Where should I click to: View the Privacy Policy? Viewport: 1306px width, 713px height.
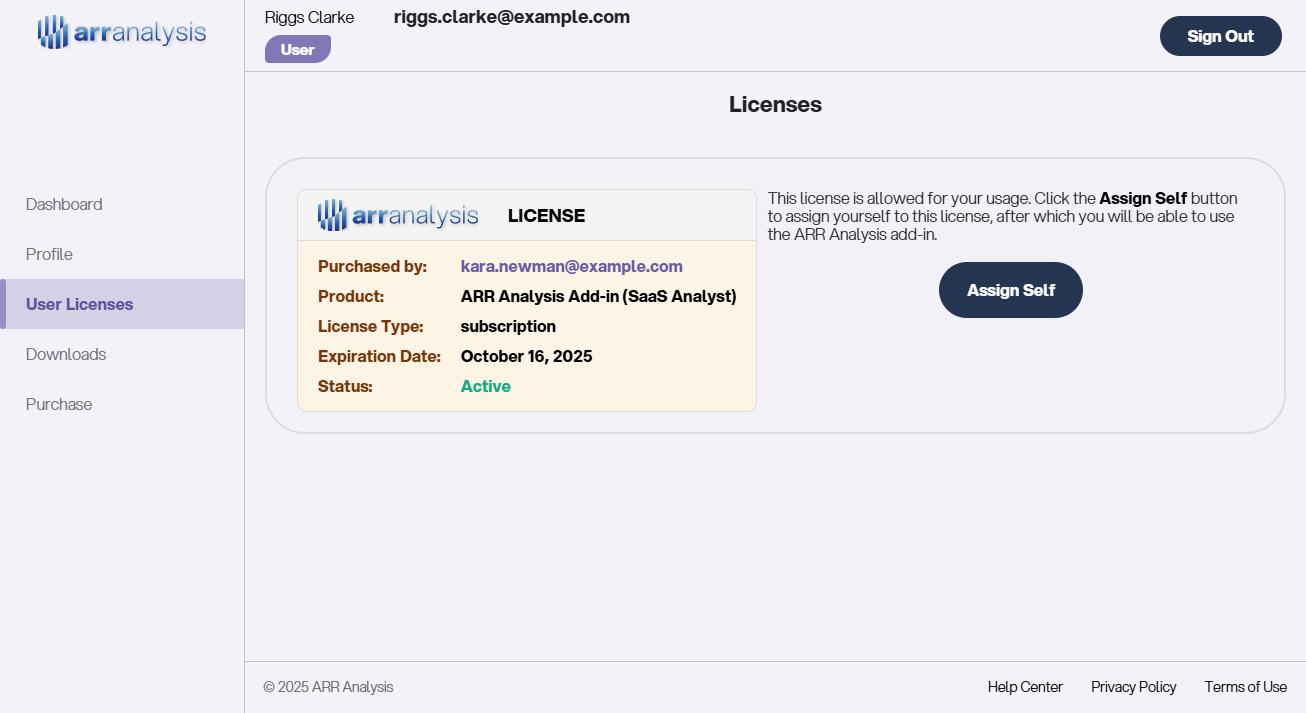click(1133, 687)
